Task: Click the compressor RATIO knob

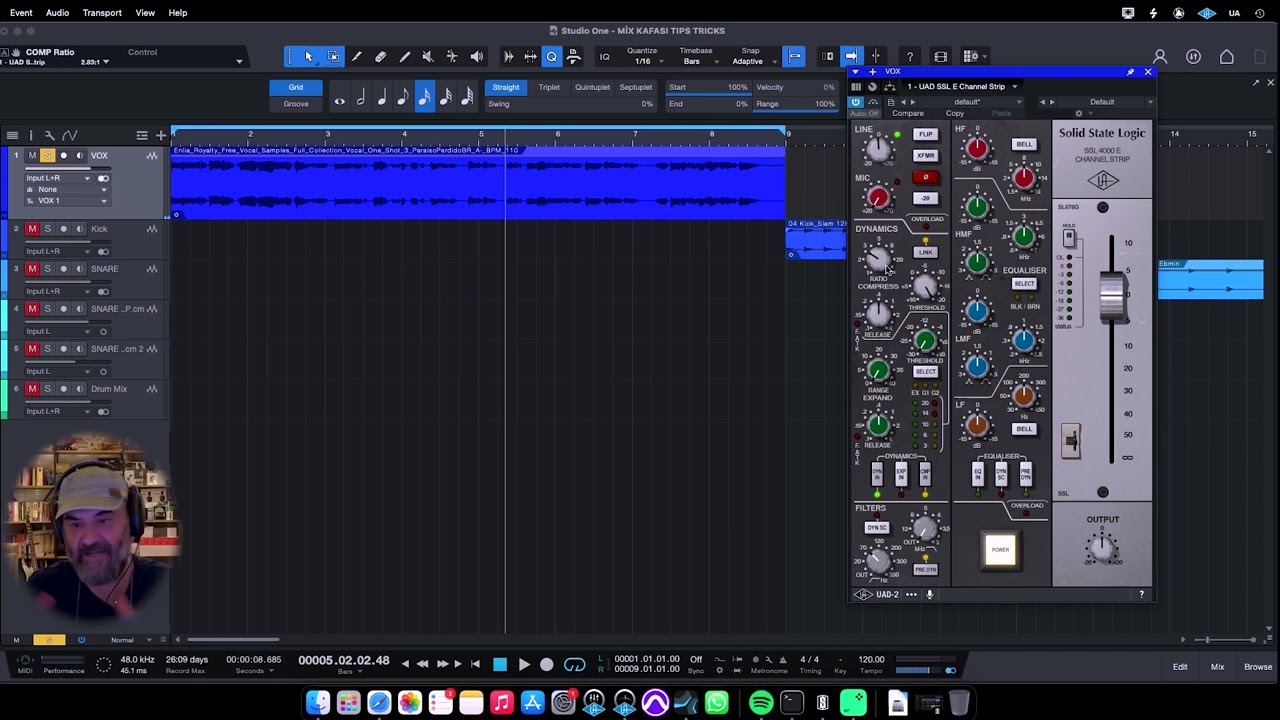Action: coord(877,260)
